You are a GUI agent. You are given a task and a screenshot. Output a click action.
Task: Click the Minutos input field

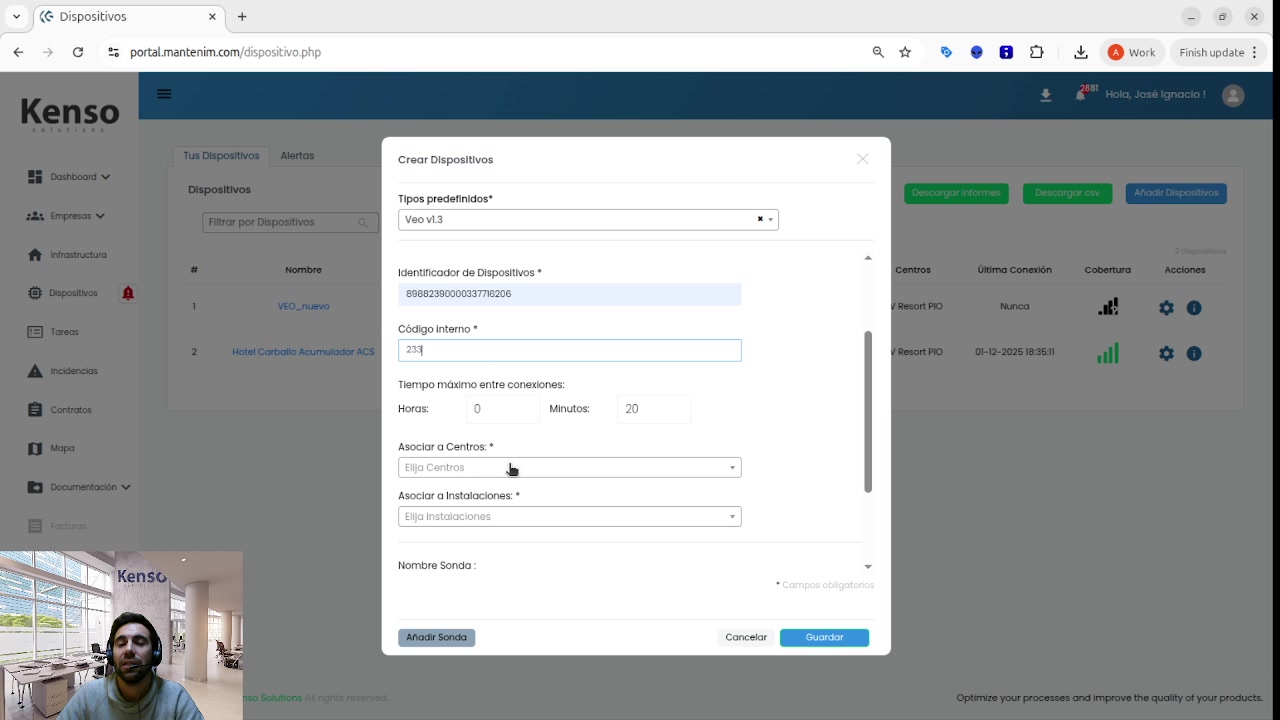tap(653, 408)
